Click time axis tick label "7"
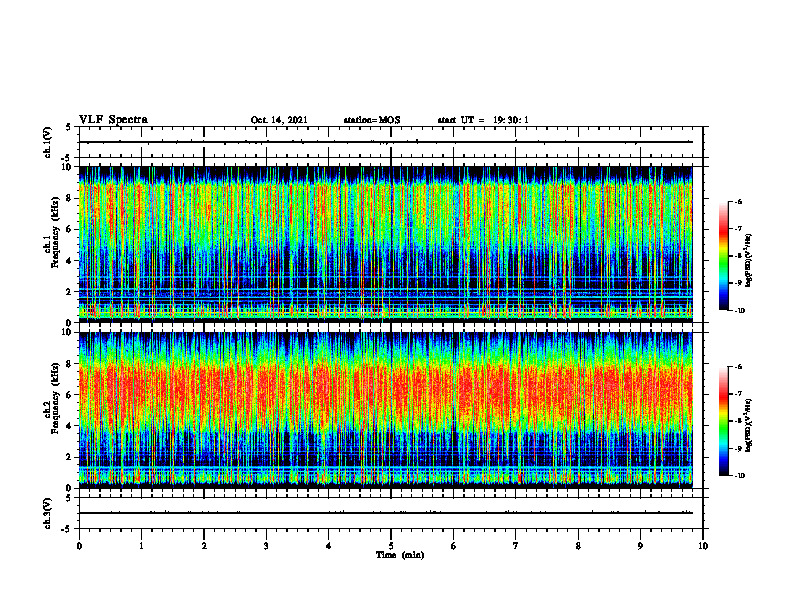Viewport: 792px width, 612px height. (x=516, y=546)
